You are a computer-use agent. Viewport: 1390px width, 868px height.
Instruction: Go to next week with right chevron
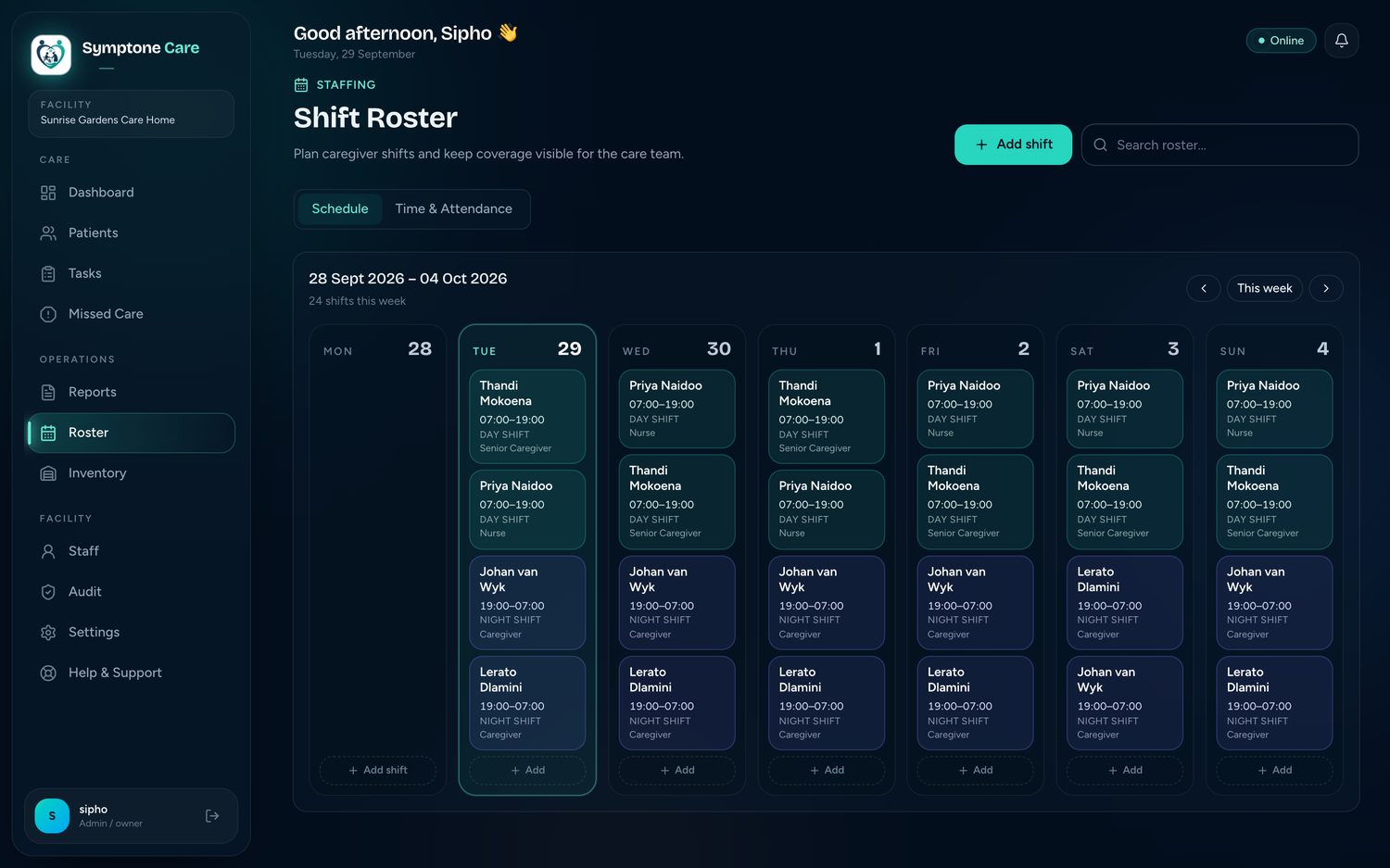(1326, 289)
